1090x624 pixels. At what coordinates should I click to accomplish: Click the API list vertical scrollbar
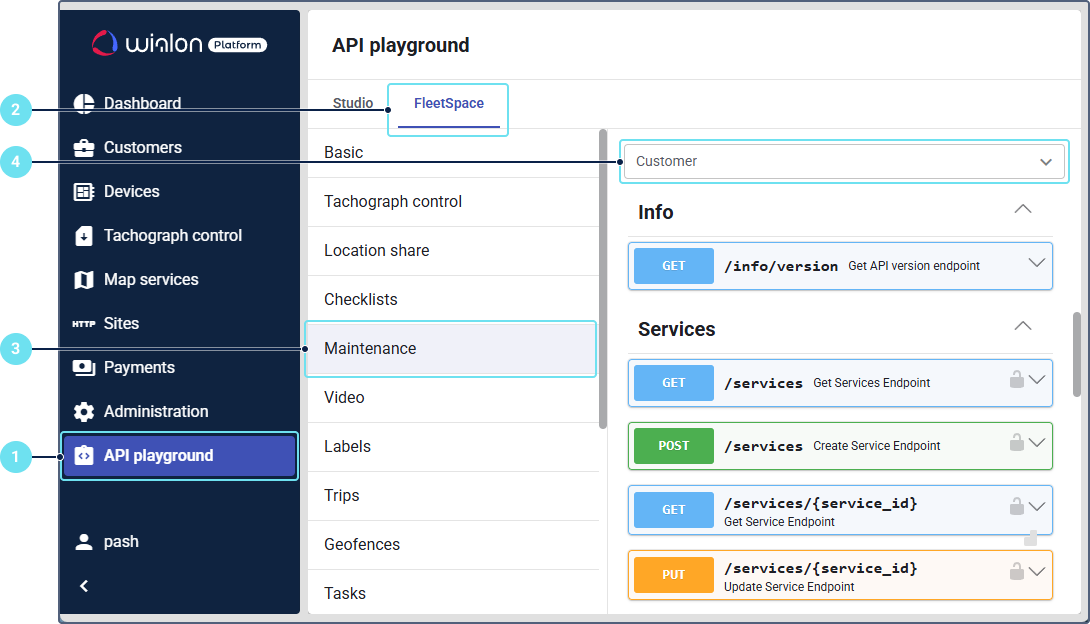603,280
